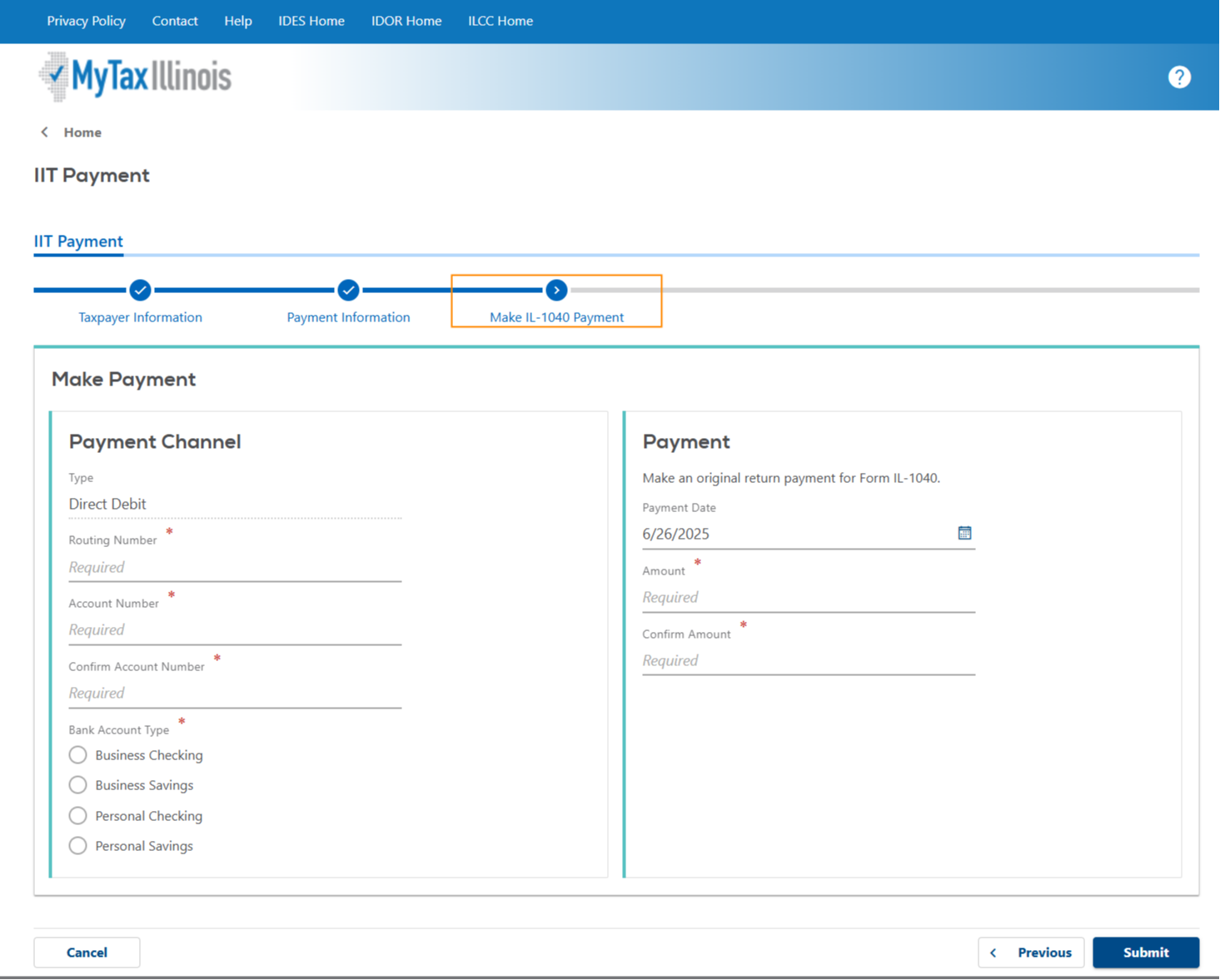Image resolution: width=1220 pixels, height=980 pixels.
Task: Click the Make IL-1040 Payment step icon
Action: (556, 290)
